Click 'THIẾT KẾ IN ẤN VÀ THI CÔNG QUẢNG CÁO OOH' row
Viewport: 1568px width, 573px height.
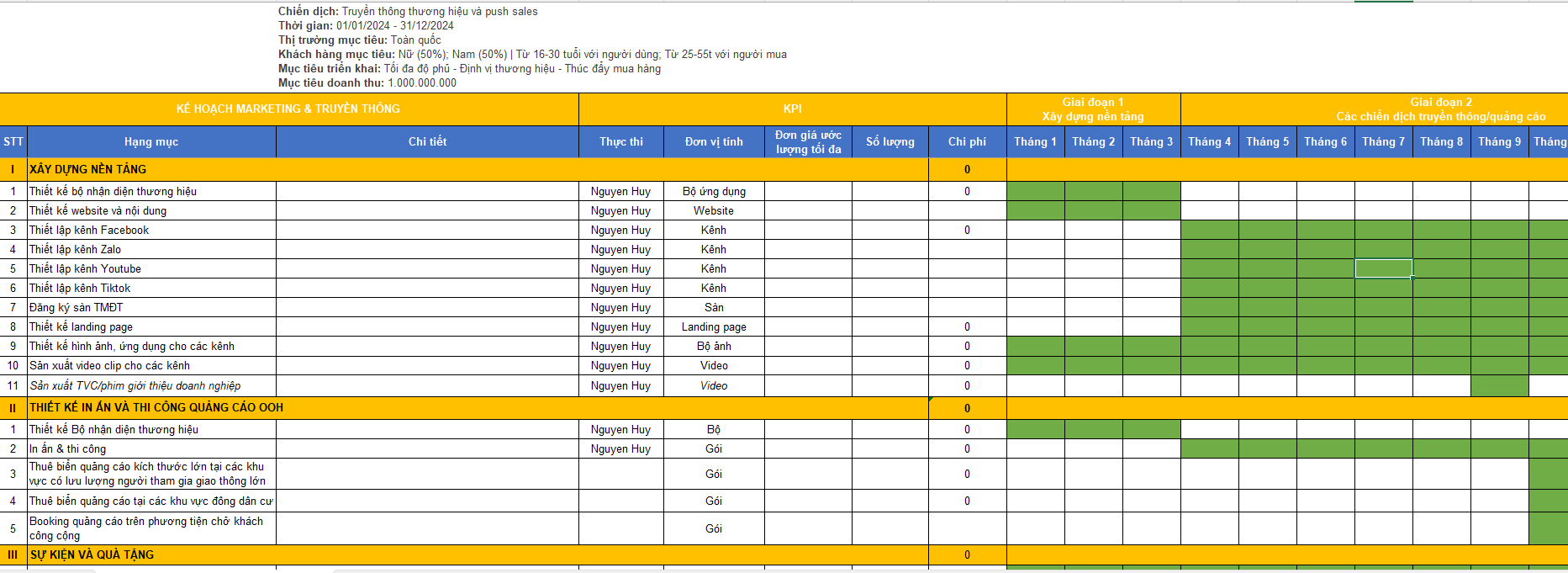coord(157,407)
